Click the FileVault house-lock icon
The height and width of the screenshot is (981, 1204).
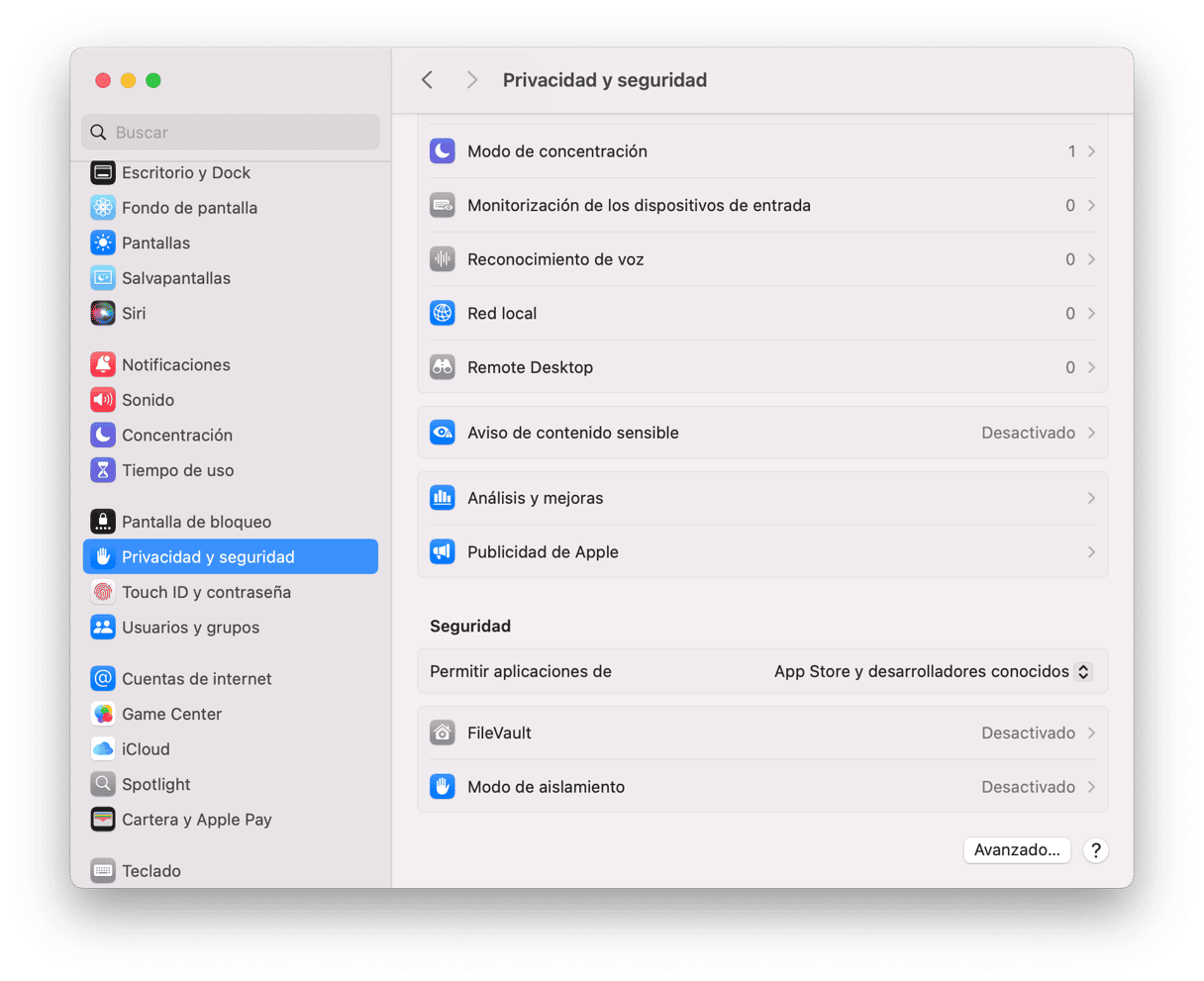tap(443, 733)
